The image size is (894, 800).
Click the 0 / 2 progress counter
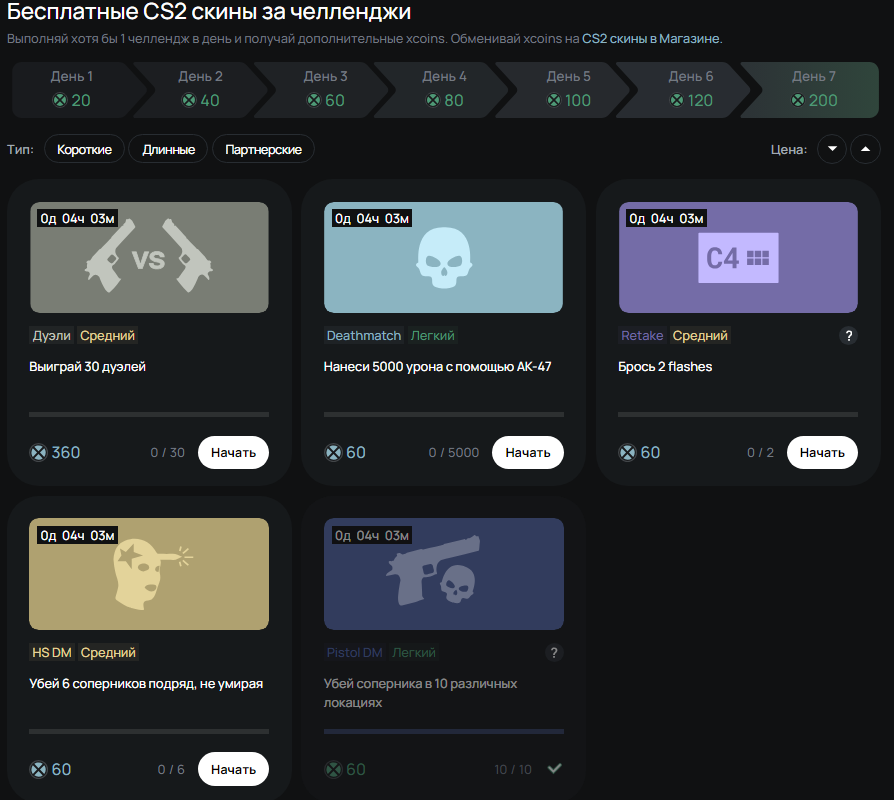[761, 453]
